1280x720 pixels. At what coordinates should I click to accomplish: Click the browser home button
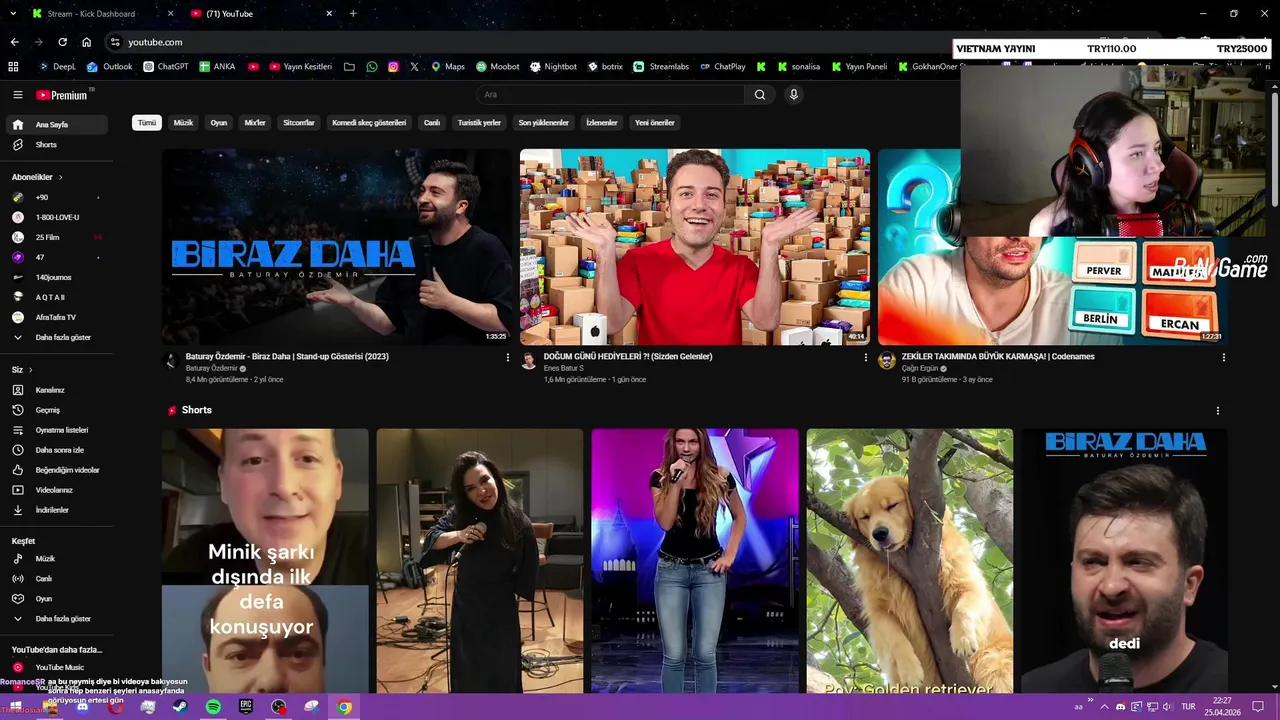[x=86, y=42]
